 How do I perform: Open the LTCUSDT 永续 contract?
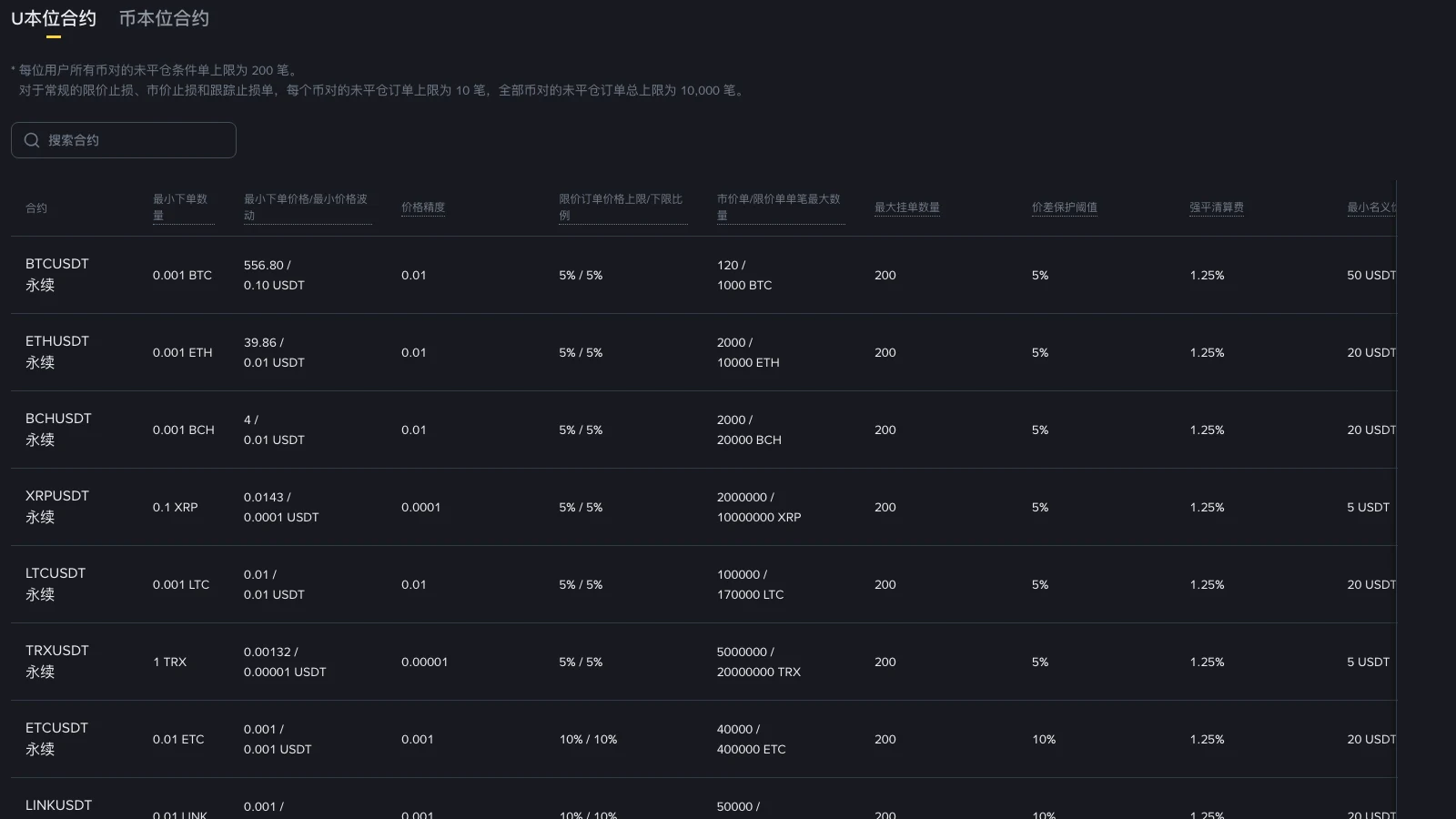coord(703,584)
